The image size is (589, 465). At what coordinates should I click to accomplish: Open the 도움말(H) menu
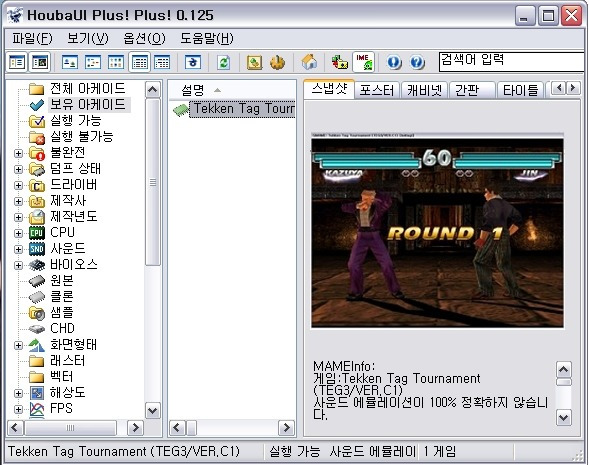(x=207, y=38)
